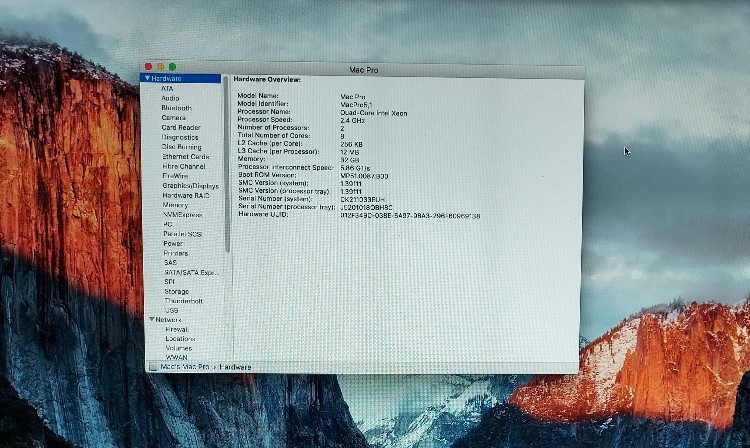Open USB information
The image size is (750, 448).
coord(172,311)
